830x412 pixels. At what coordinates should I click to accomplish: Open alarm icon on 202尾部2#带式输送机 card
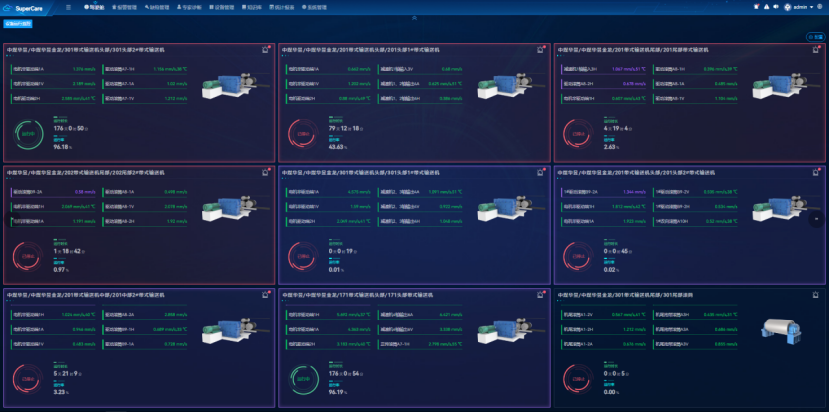click(x=262, y=172)
